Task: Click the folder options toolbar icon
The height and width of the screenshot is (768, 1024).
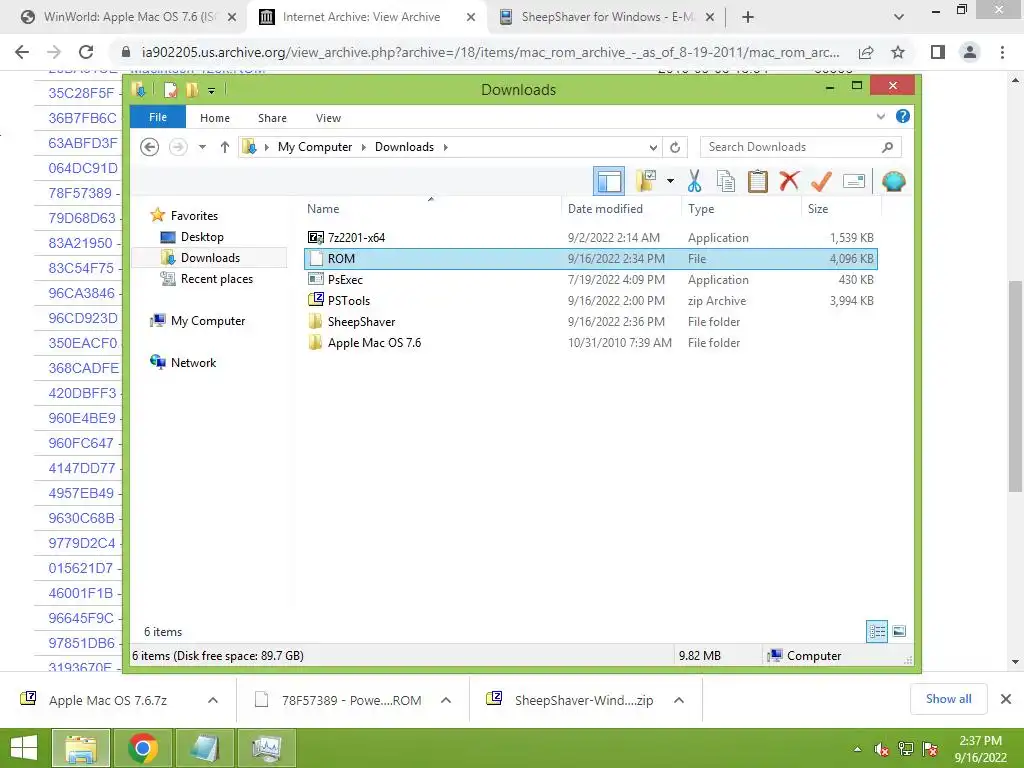Action: coord(646,181)
